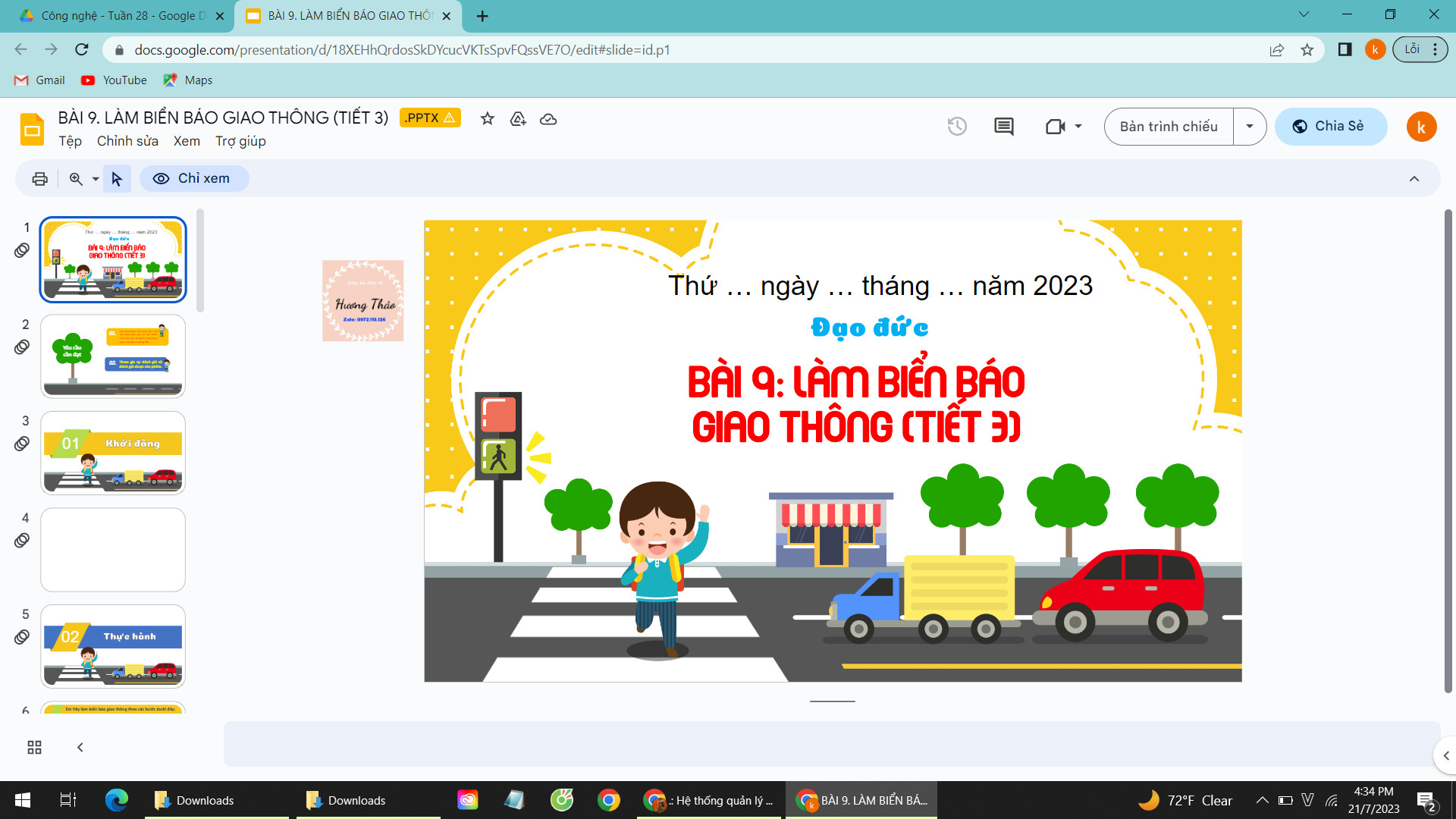This screenshot has height=819, width=1456.
Task: Open Hệ thống quản lý Chrome taskbar window
Action: point(708,800)
